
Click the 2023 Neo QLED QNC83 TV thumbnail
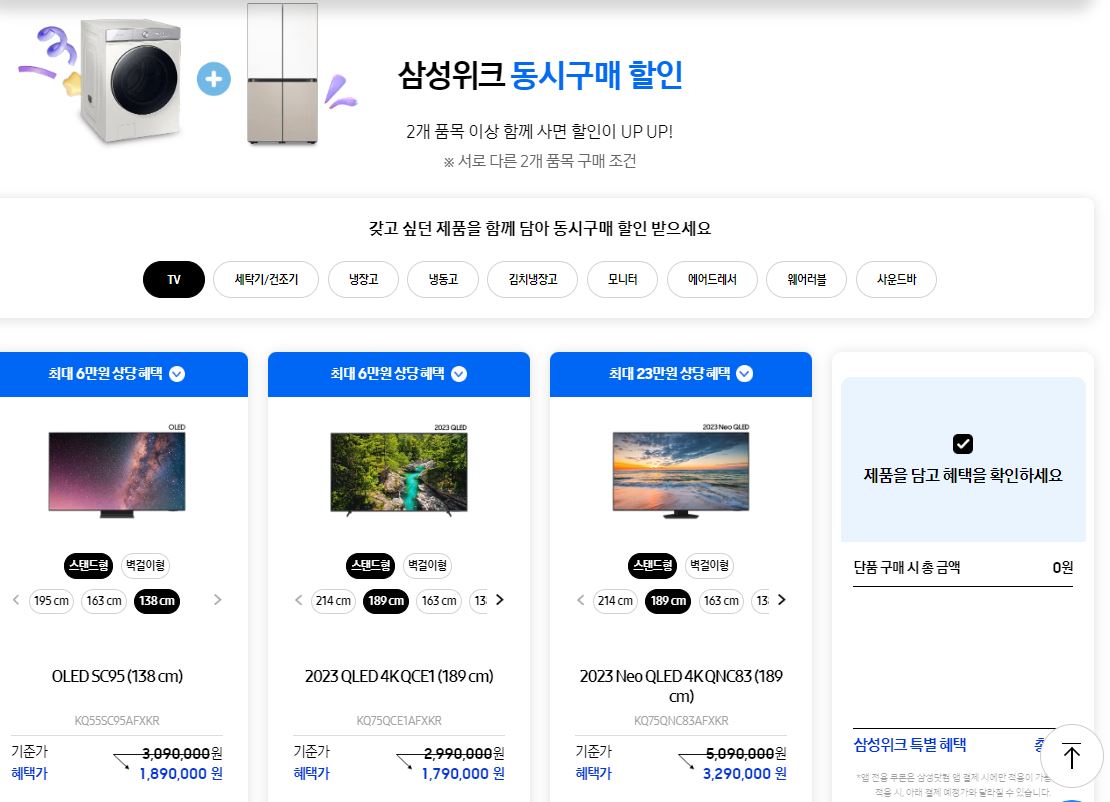point(681,471)
